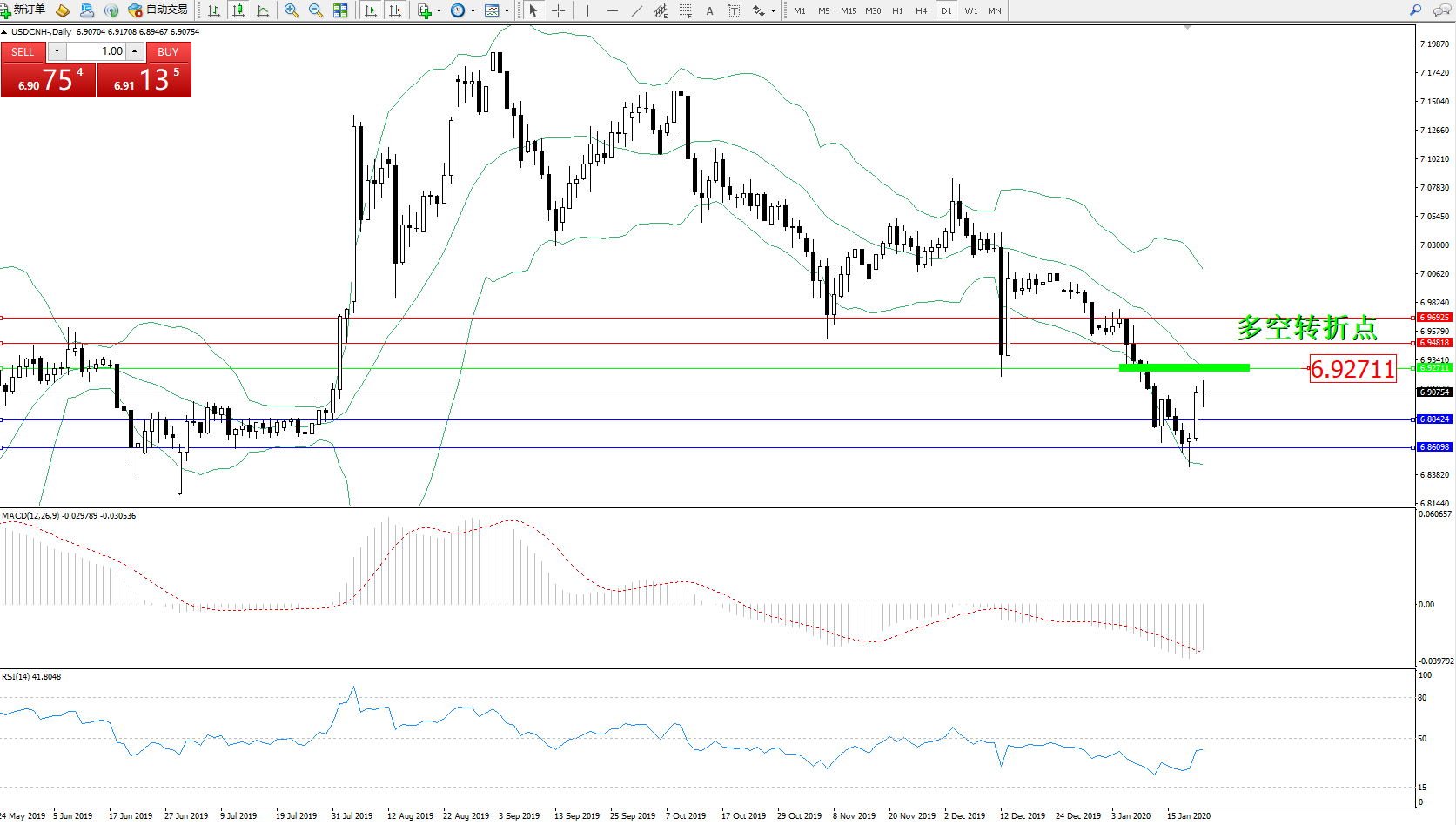This screenshot has height=825, width=1456.
Task: Click the BUY button
Action: click(168, 51)
